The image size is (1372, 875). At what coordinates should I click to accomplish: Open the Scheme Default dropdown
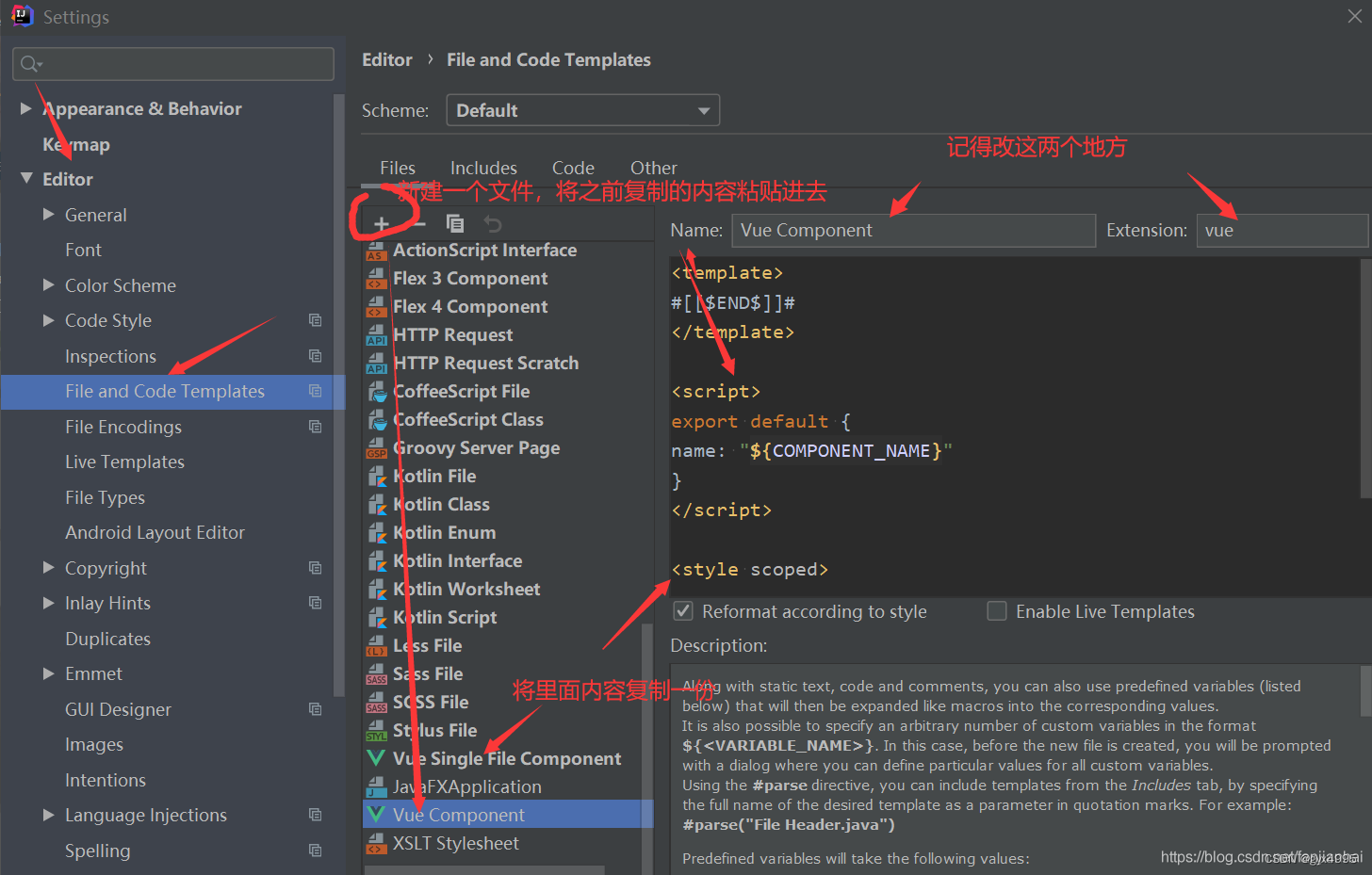click(x=582, y=110)
